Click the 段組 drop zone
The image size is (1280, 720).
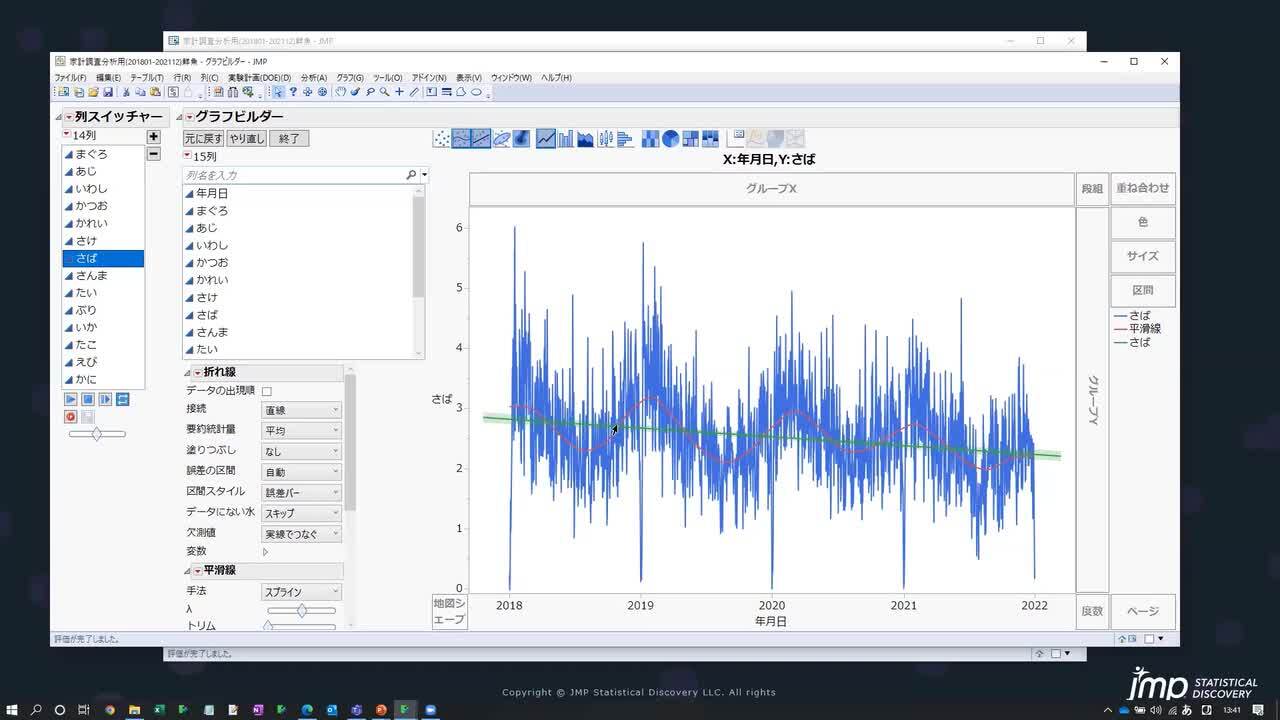(x=1092, y=188)
